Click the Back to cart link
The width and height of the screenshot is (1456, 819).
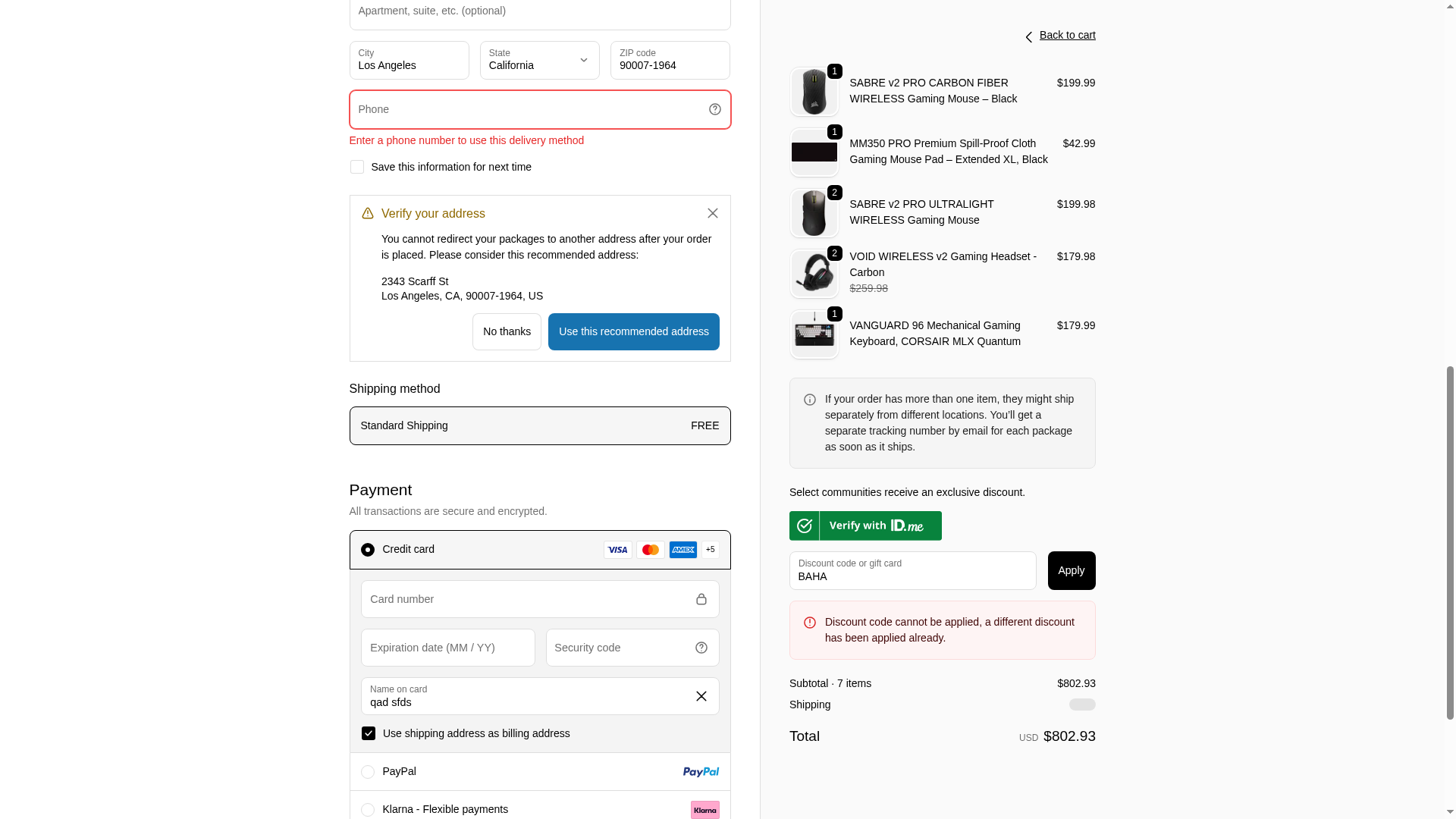[1066, 36]
